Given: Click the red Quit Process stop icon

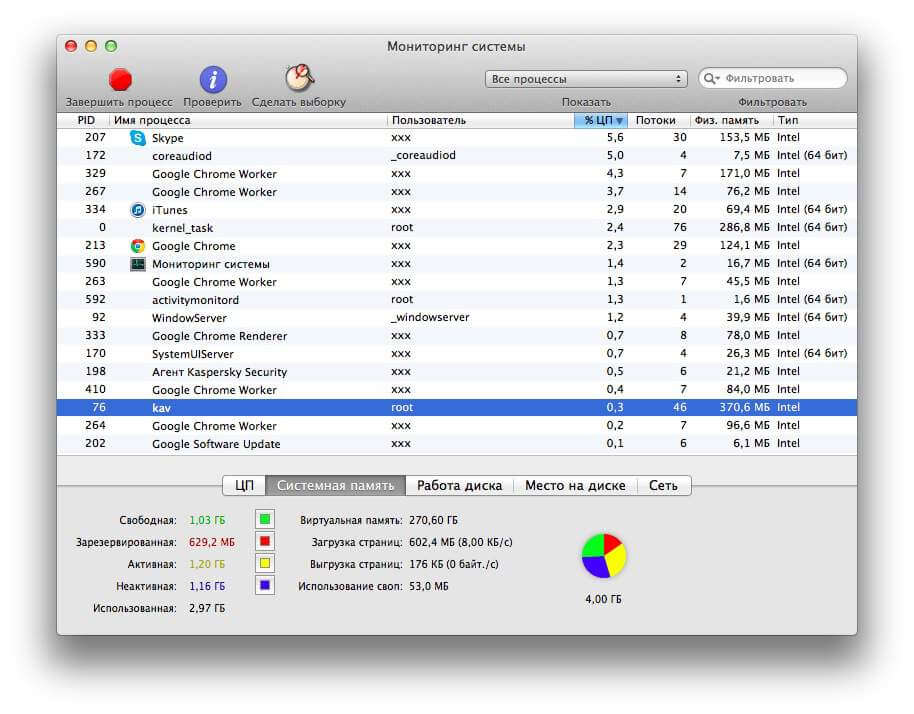Looking at the screenshot, I should point(120,80).
